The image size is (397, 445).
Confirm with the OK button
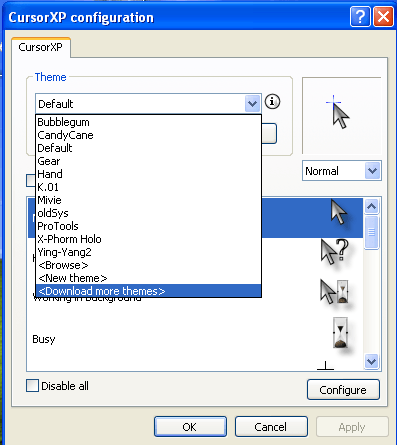(x=190, y=427)
